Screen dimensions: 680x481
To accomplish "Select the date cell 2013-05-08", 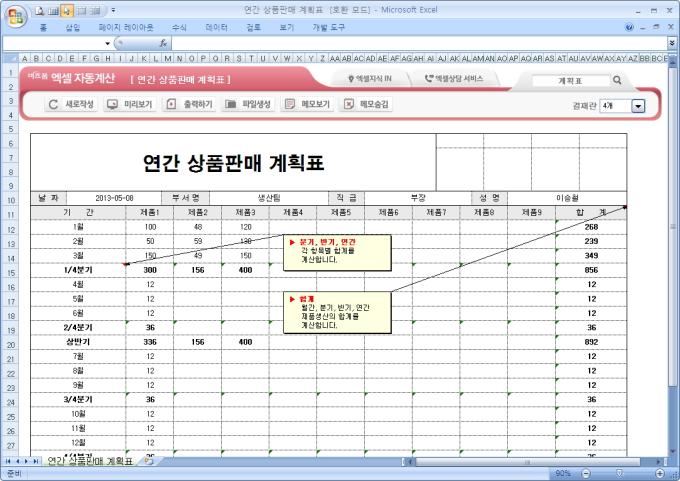I will pyautogui.click(x=114, y=198).
